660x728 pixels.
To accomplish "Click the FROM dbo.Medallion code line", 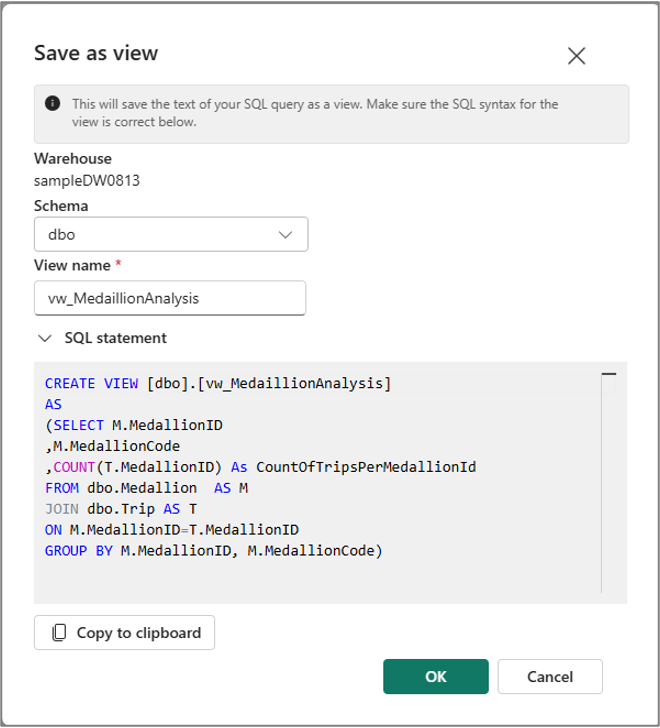I will pos(146,488).
